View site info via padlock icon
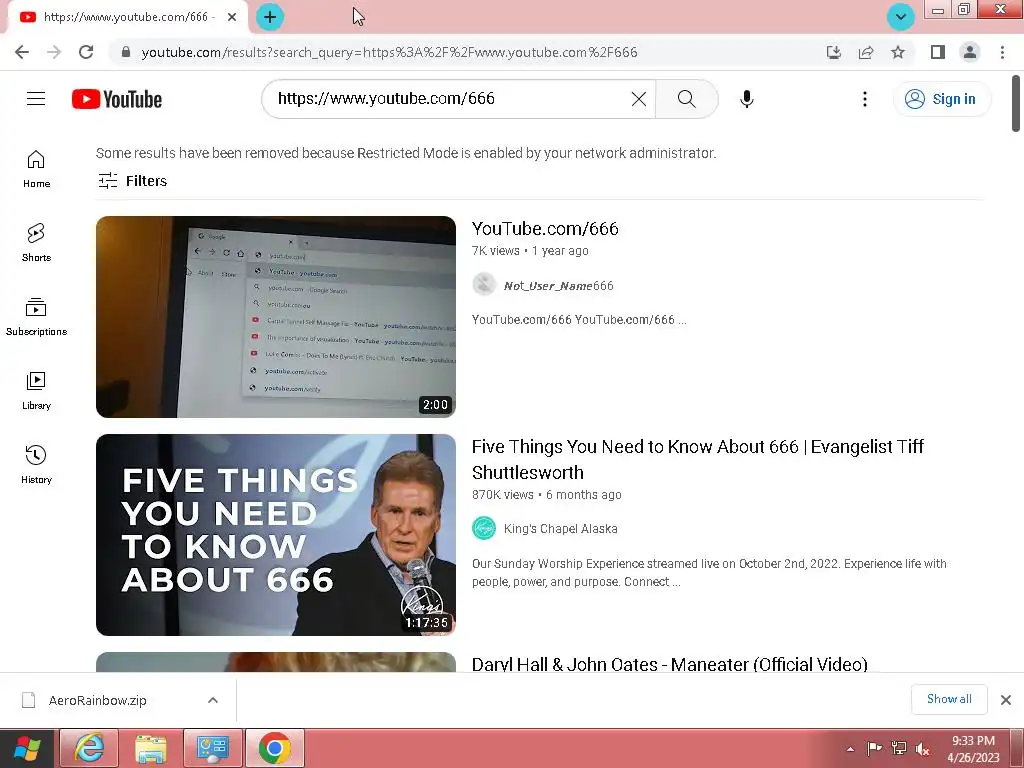Viewport: 1024px width, 768px height. (126, 52)
